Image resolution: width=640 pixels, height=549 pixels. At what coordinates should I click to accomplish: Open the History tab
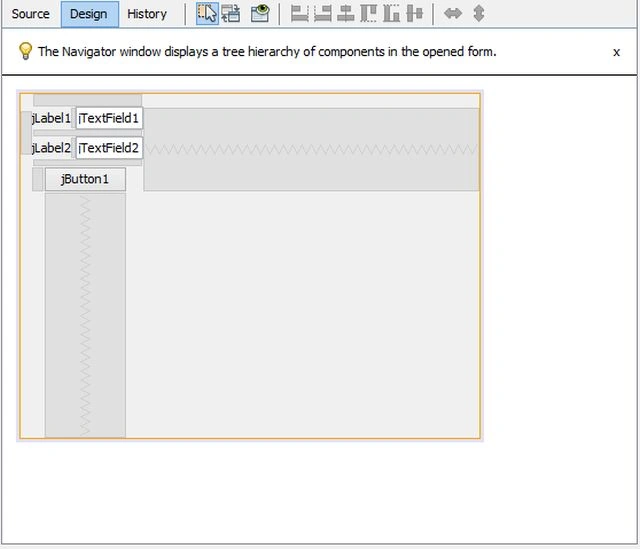point(147,14)
